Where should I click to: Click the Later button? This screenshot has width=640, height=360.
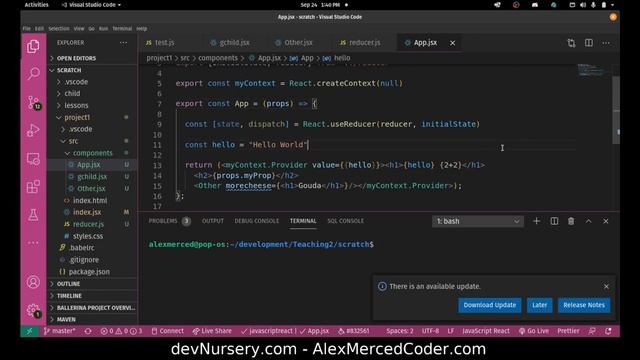[539, 305]
